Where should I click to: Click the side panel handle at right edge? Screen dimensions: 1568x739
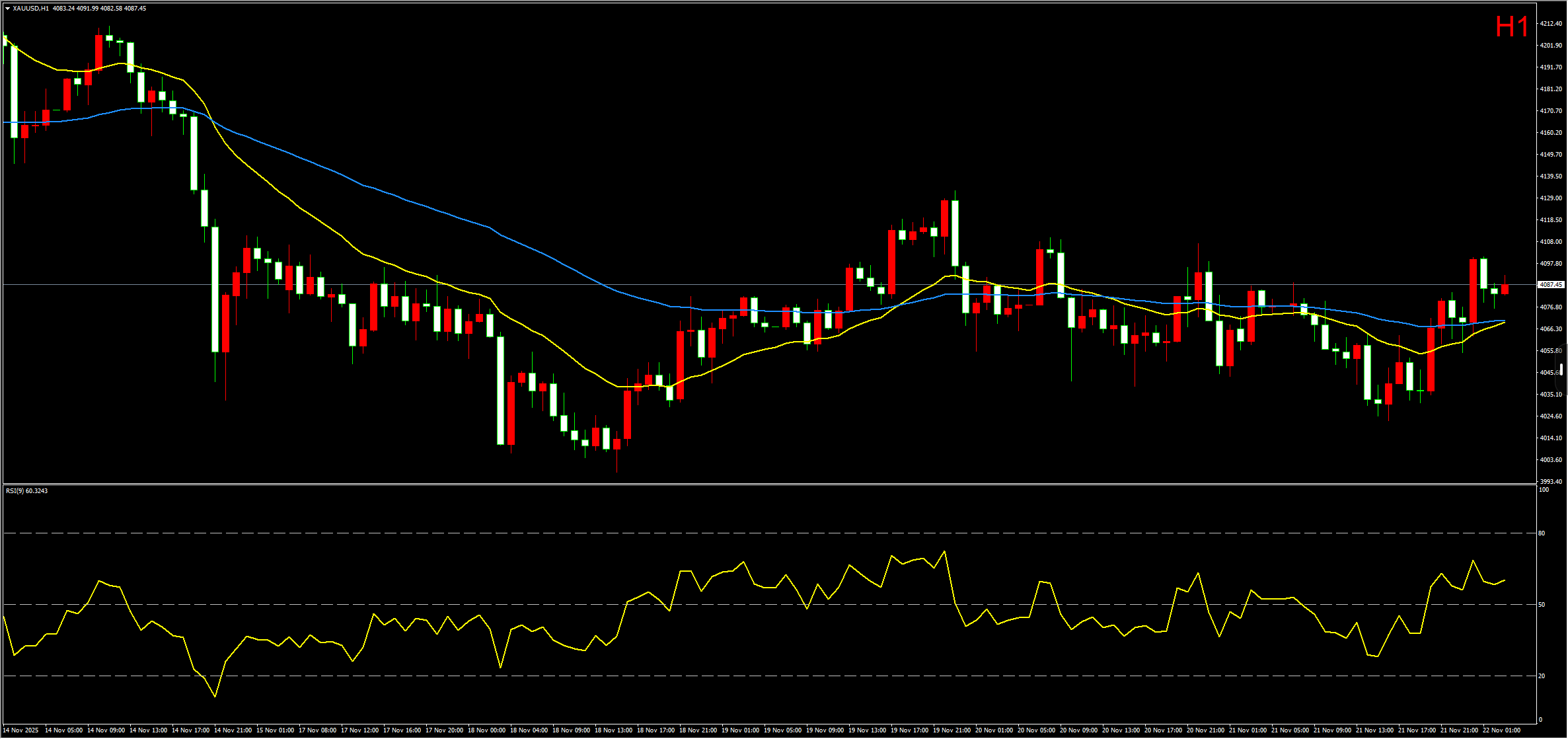(x=1562, y=370)
